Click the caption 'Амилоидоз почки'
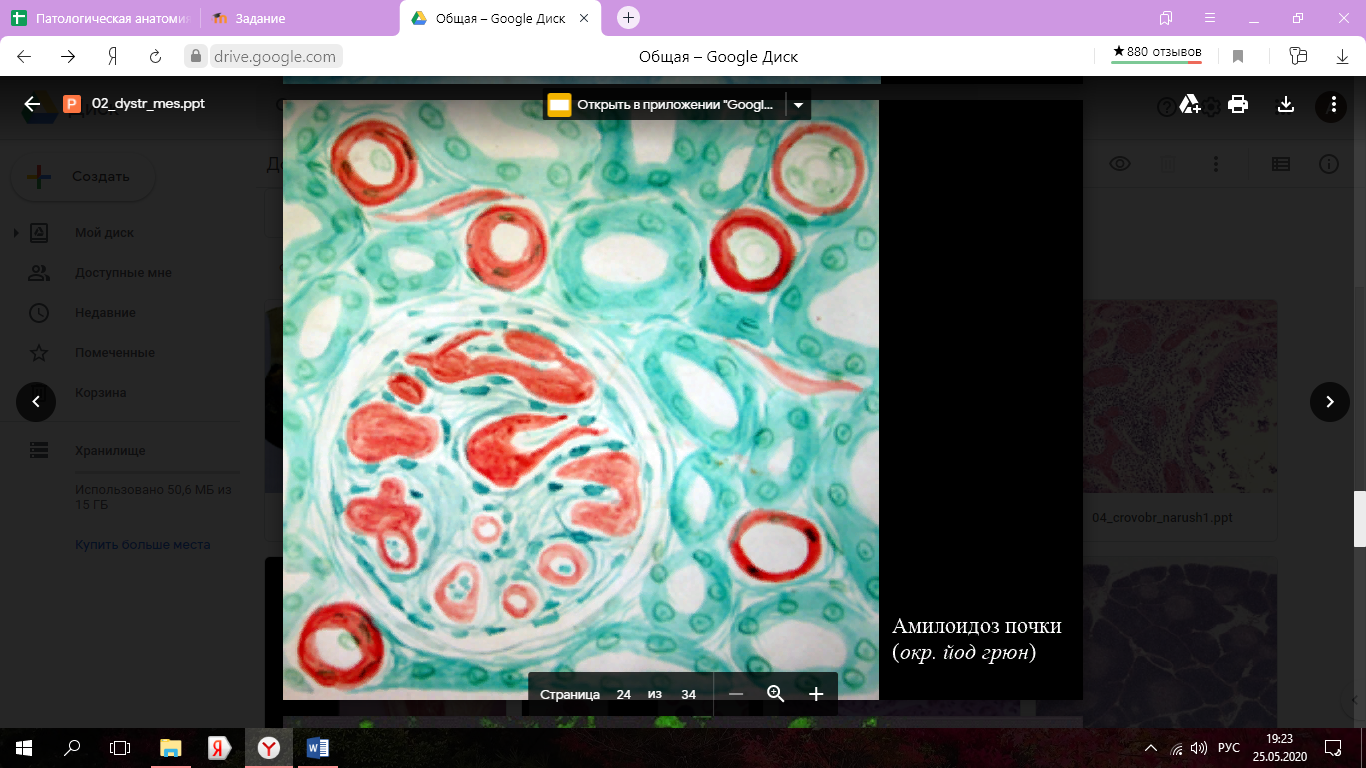The width and height of the screenshot is (1366, 768). (x=976, y=626)
